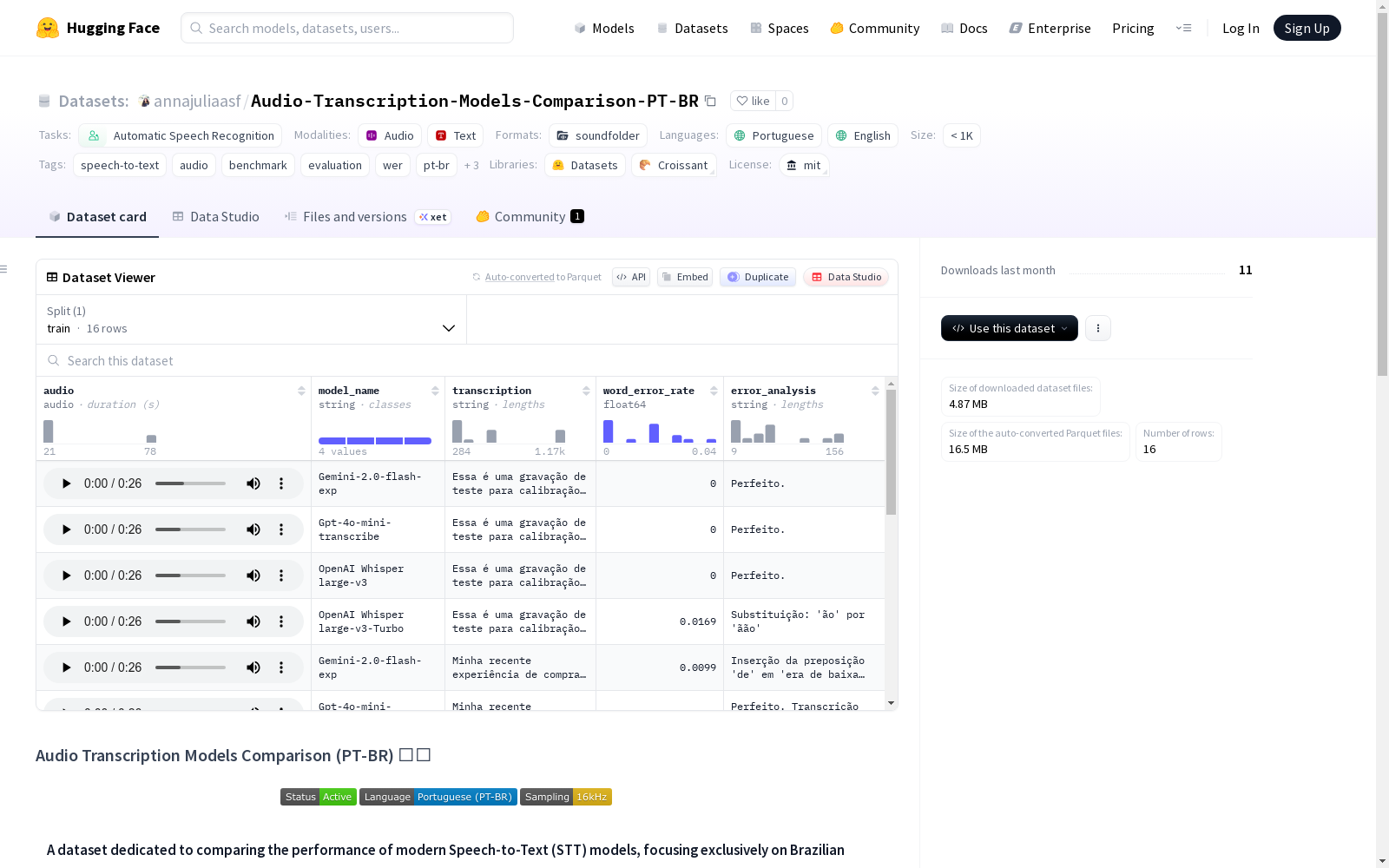The image size is (1389, 868).
Task: Switch to the Dataset card tab
Action: [97, 216]
